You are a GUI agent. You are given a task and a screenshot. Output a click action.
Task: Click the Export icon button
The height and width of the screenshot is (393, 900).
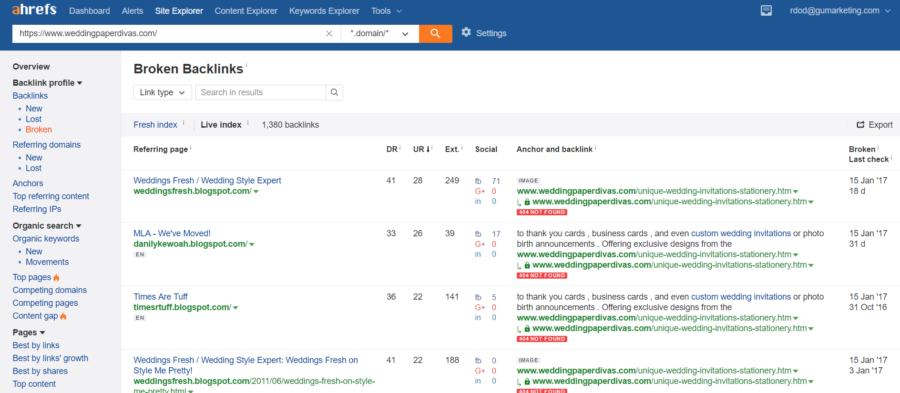[x=860, y=124]
